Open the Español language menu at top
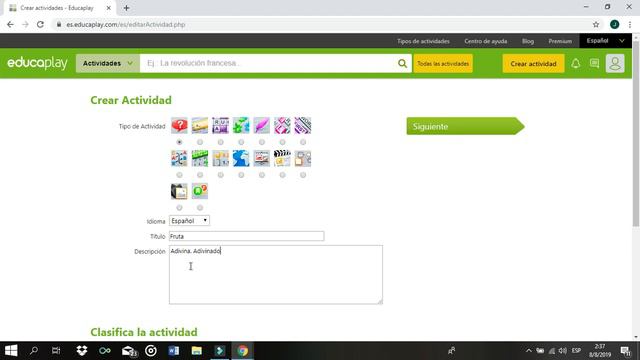Viewport: 640px width, 360px height. [x=605, y=41]
